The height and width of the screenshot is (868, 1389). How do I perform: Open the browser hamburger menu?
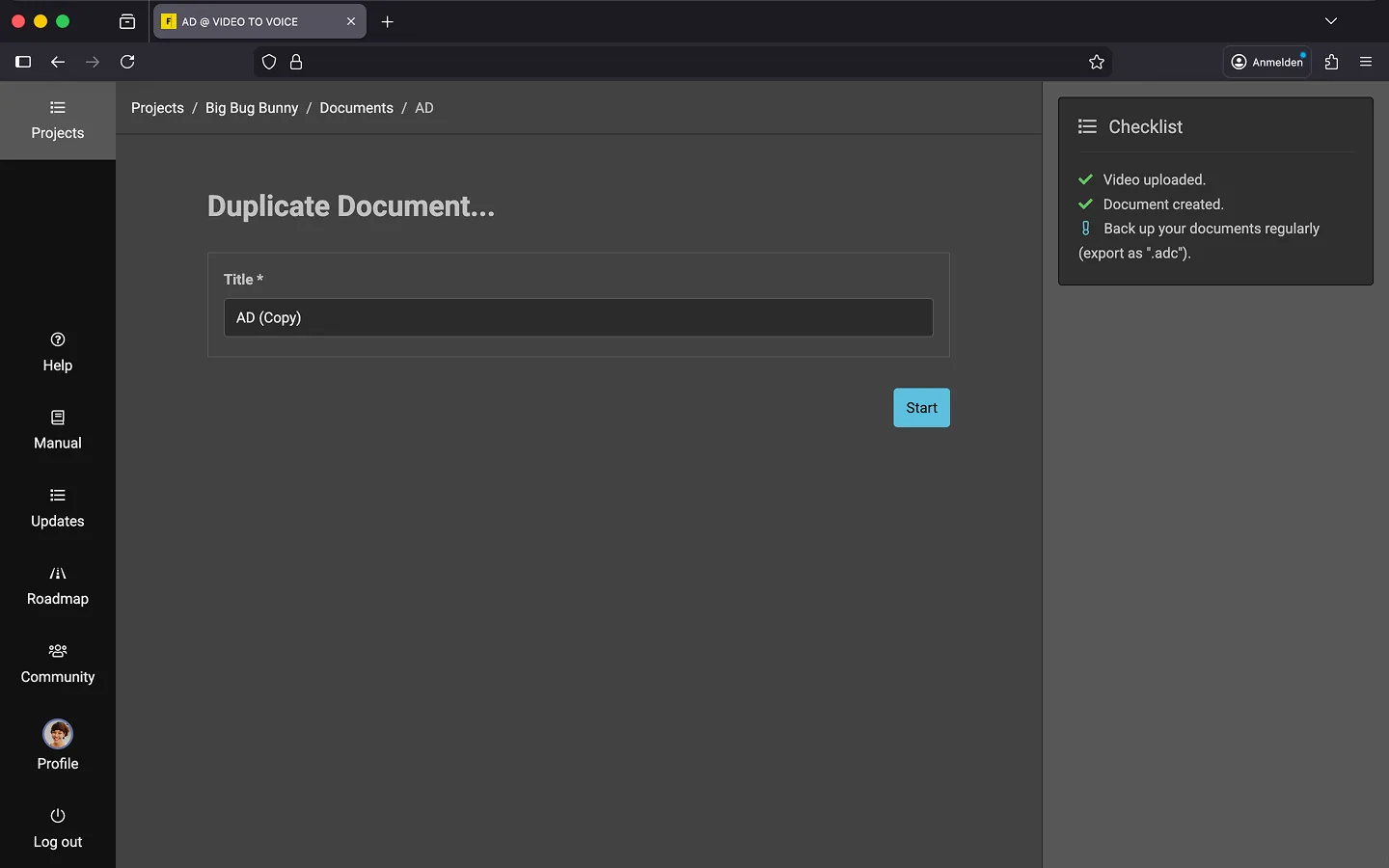pos(1366,62)
